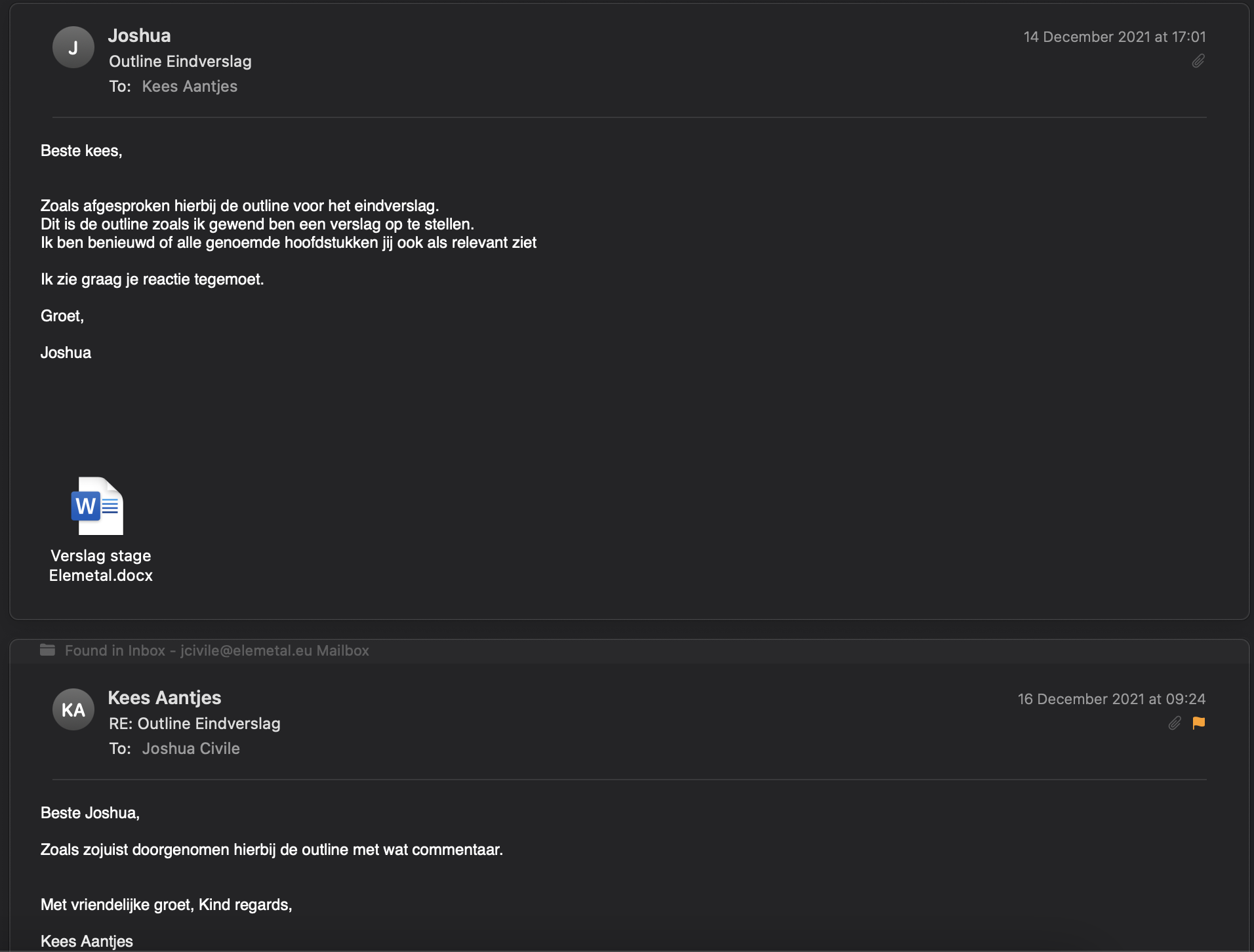1254x952 pixels.
Task: Click the KA avatar circle
Action: tap(73, 709)
